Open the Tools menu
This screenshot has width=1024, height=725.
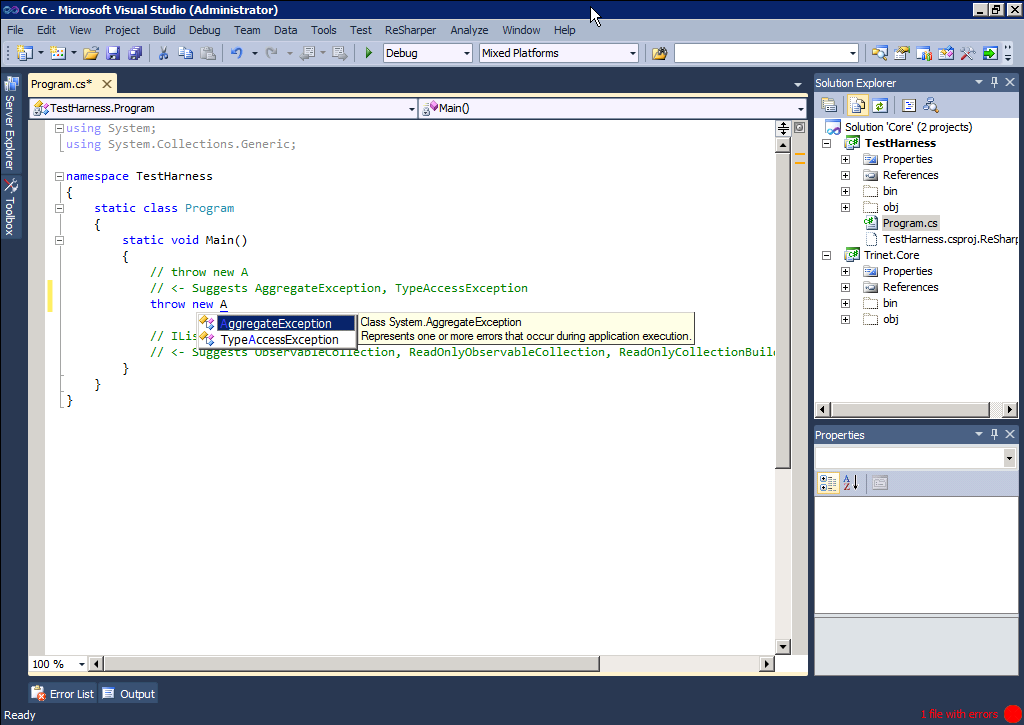pyautogui.click(x=323, y=30)
